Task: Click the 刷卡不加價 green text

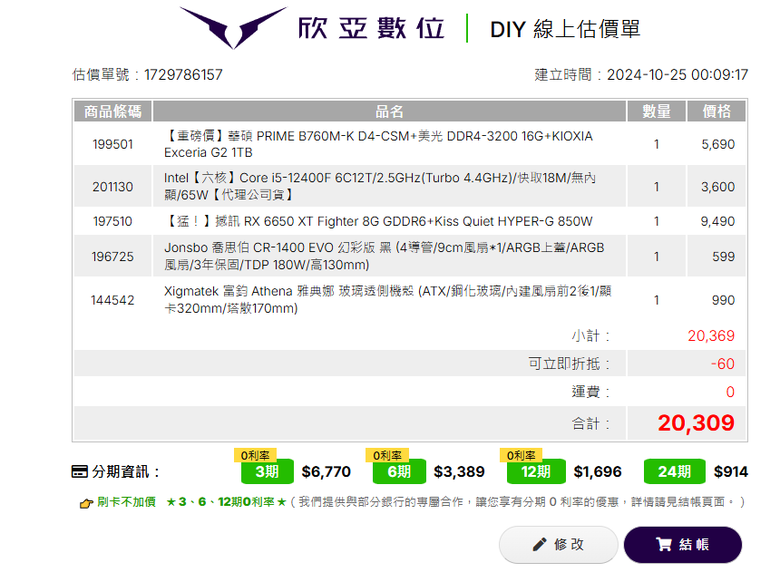Action: [x=126, y=502]
